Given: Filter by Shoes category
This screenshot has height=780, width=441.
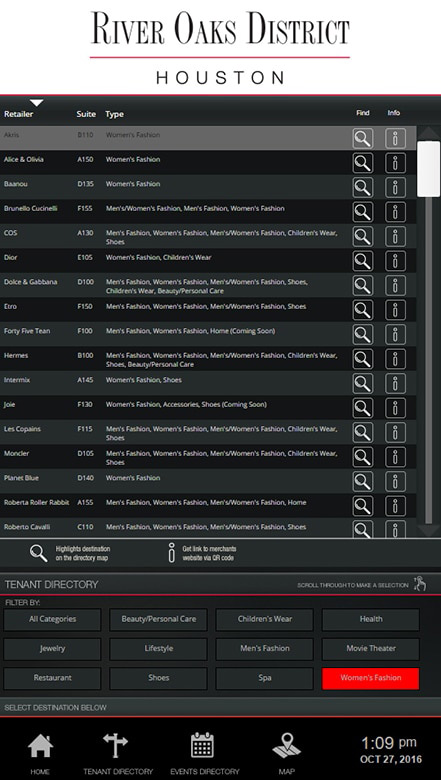Looking at the screenshot, I should coord(159,678).
